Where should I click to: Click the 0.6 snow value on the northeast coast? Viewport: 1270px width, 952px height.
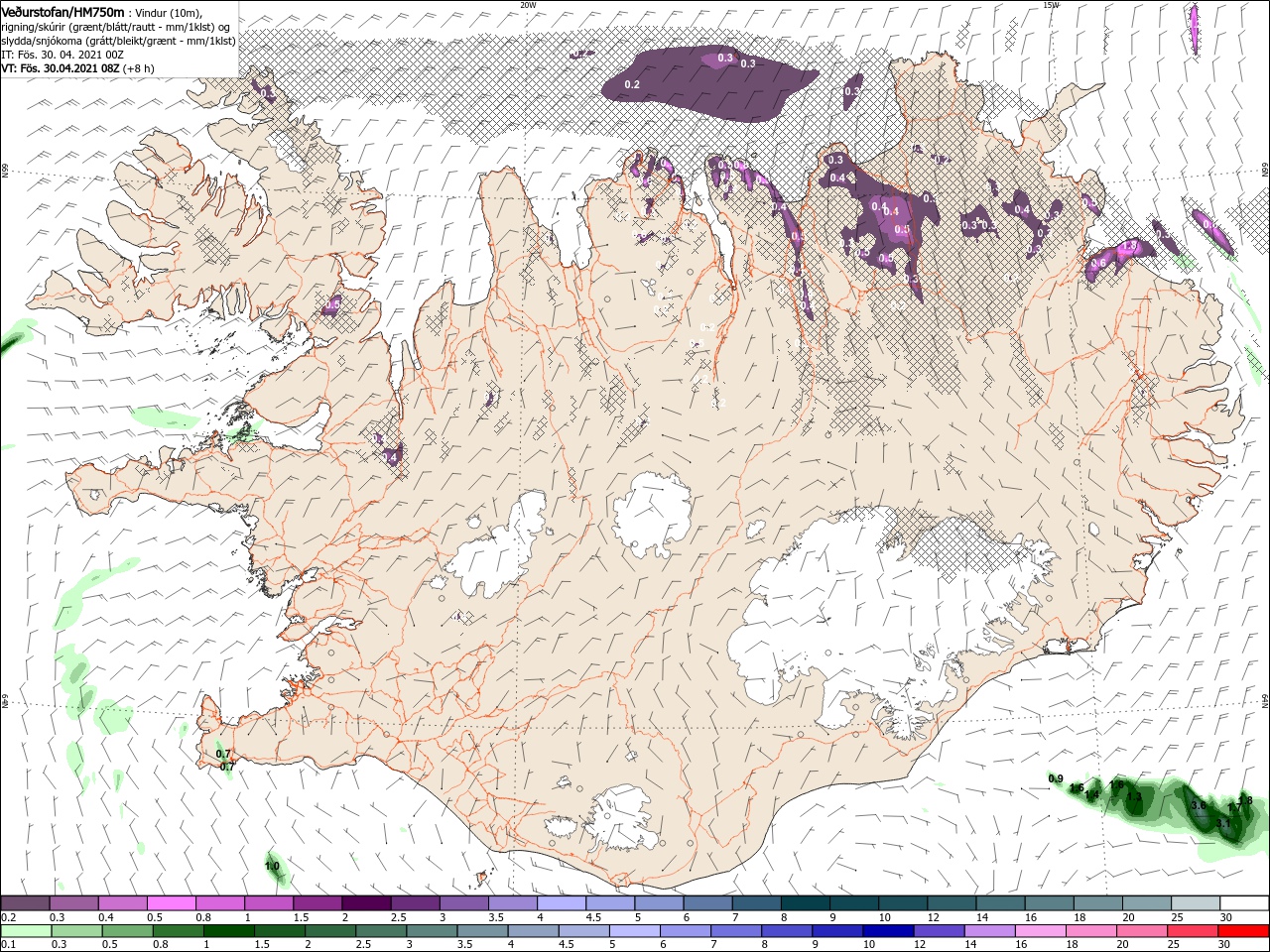pyautogui.click(x=1098, y=264)
